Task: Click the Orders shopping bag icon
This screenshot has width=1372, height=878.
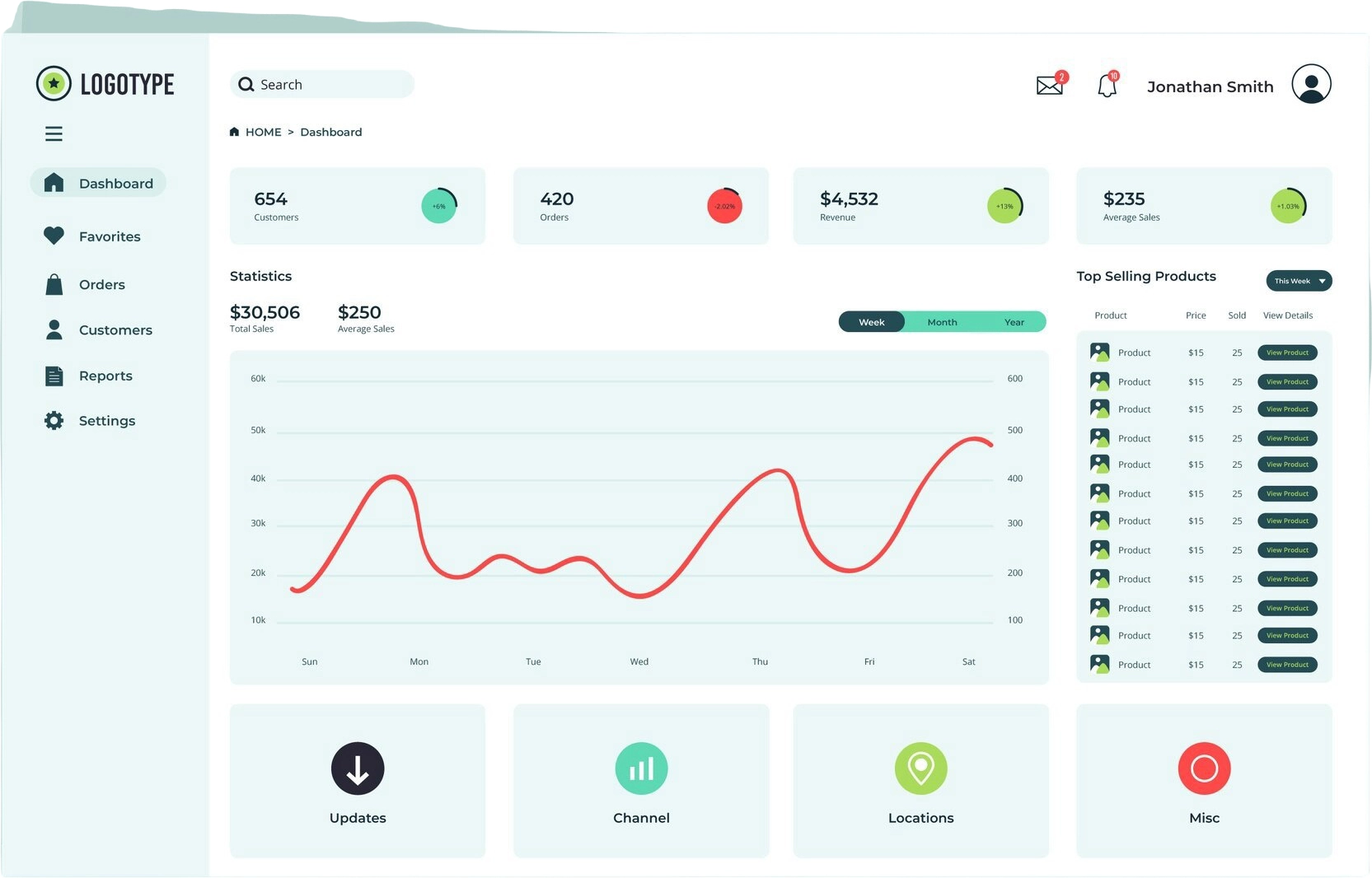Action: [54, 284]
